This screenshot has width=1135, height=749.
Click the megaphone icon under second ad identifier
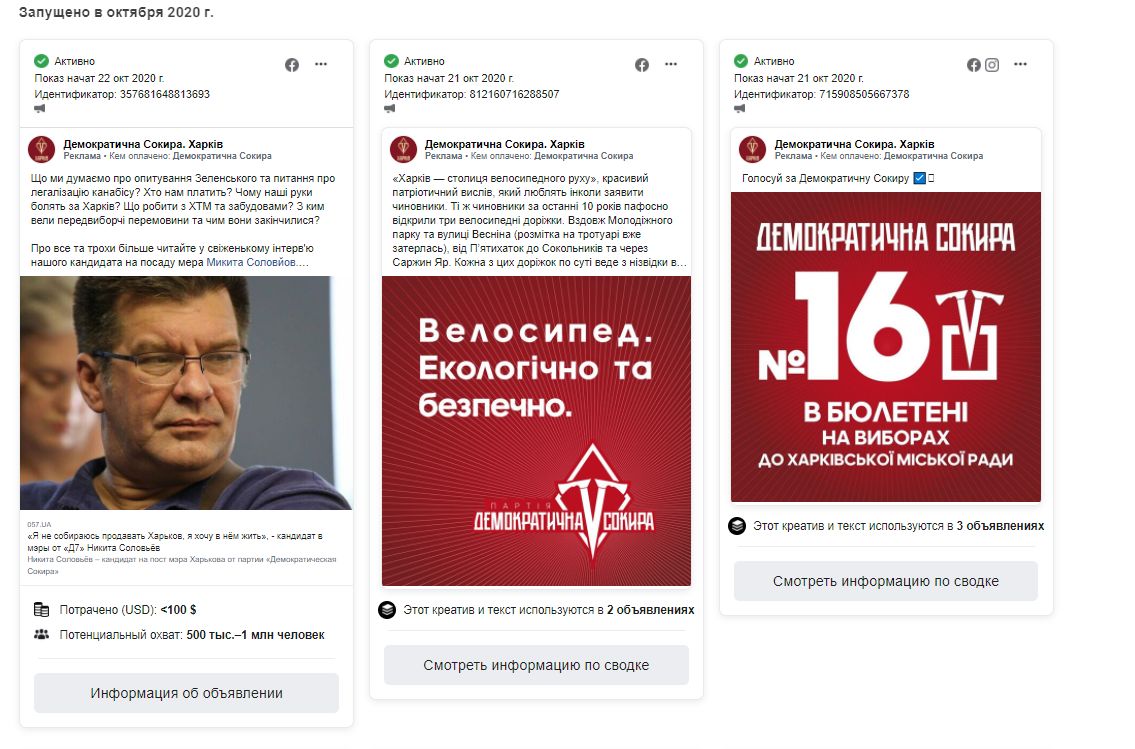[x=389, y=109]
